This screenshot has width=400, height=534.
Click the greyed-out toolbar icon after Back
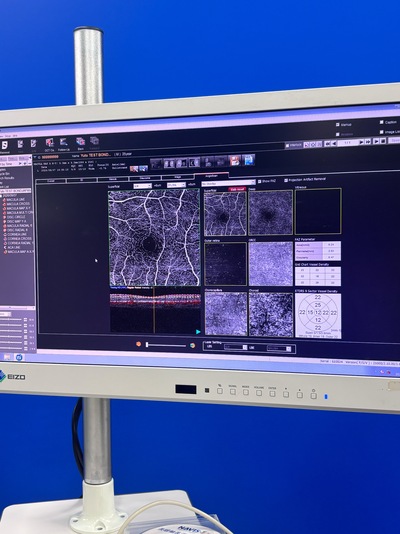(x=94, y=141)
